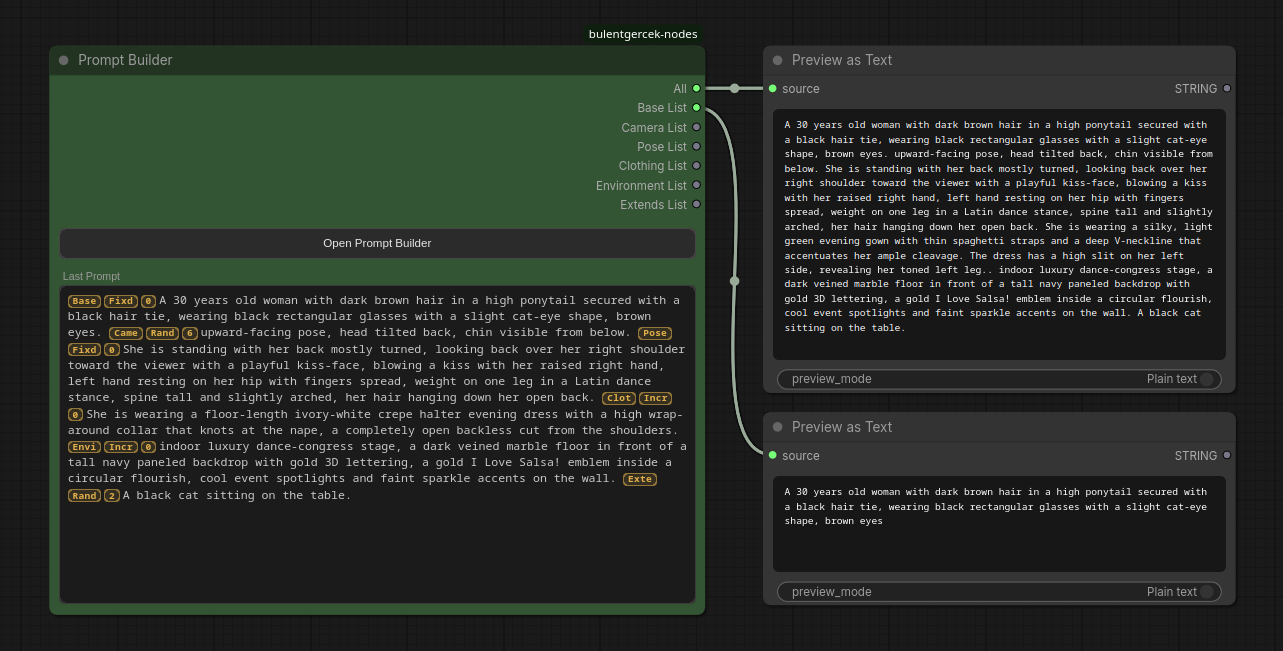The image size is (1283, 651).
Task: Click the short Base List preview text area
Action: [1000, 524]
